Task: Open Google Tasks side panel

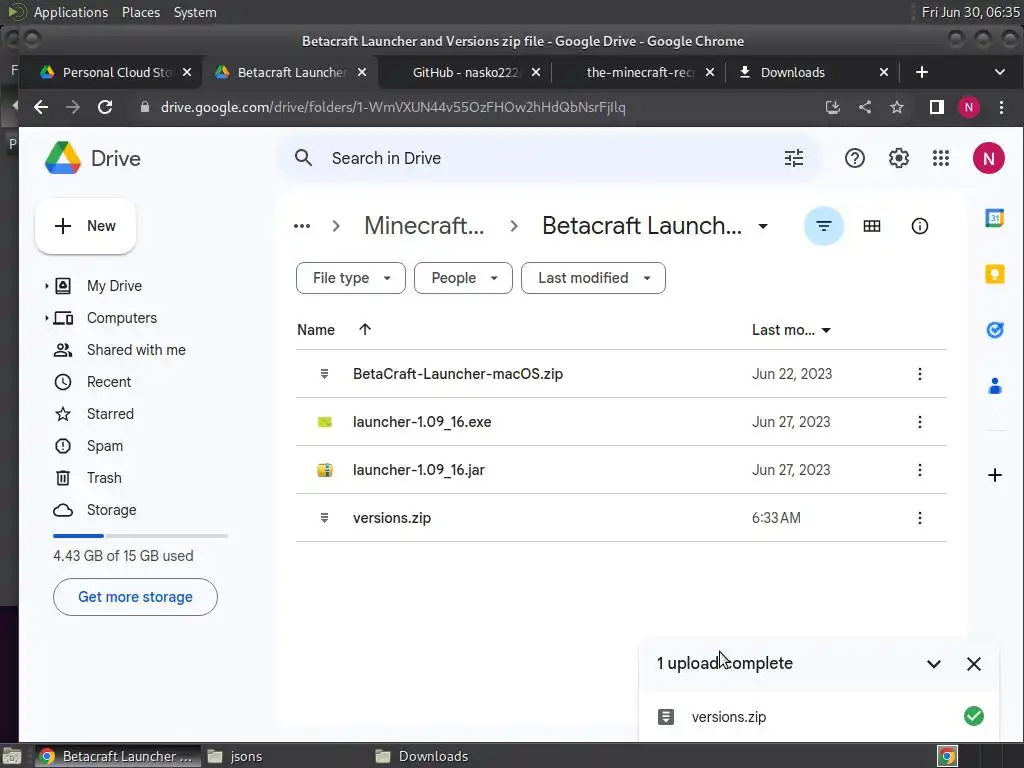Action: 995,330
